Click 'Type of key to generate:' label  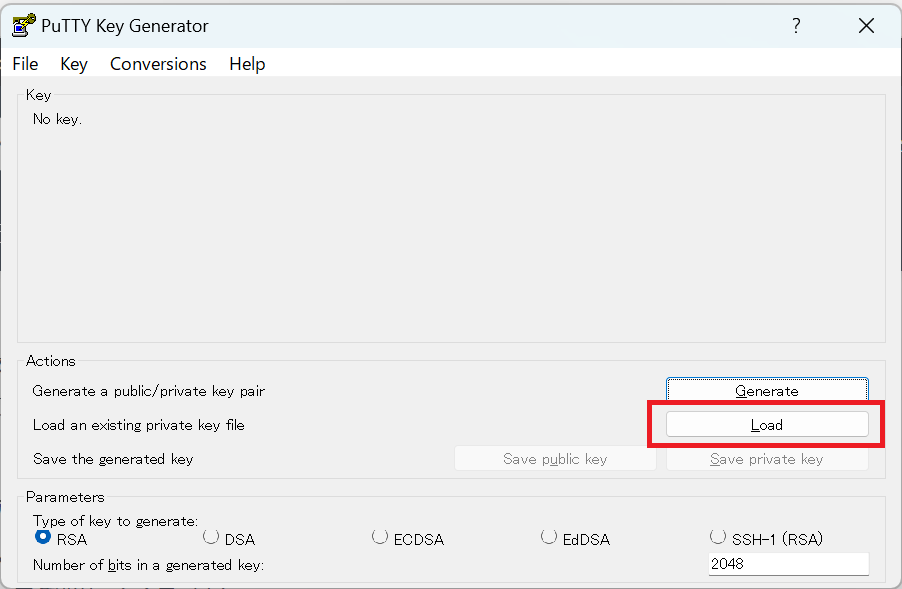115,521
